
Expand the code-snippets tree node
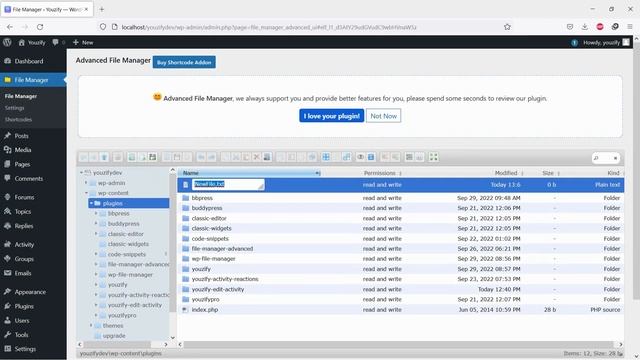96,254
